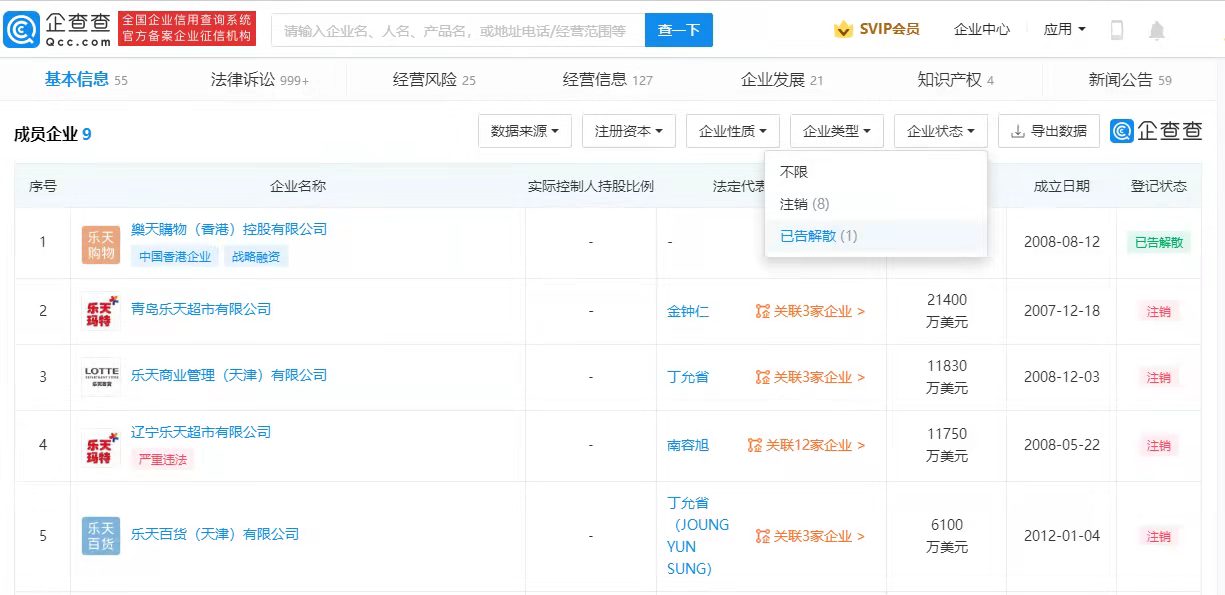Open 乐天百货（天津）有限公司 company page
The width and height of the screenshot is (1225, 595).
tap(215, 534)
